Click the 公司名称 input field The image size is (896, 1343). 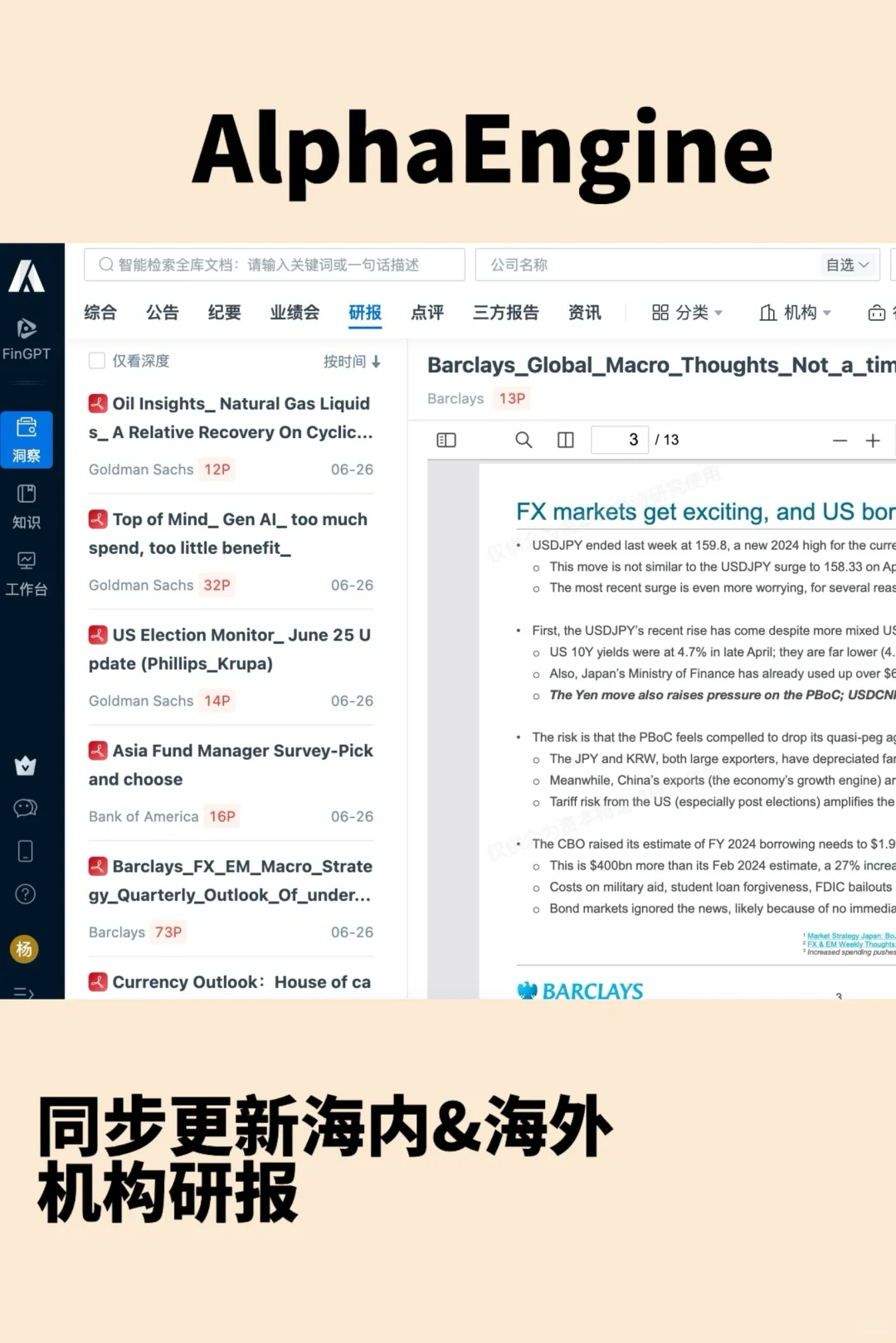coord(647,265)
